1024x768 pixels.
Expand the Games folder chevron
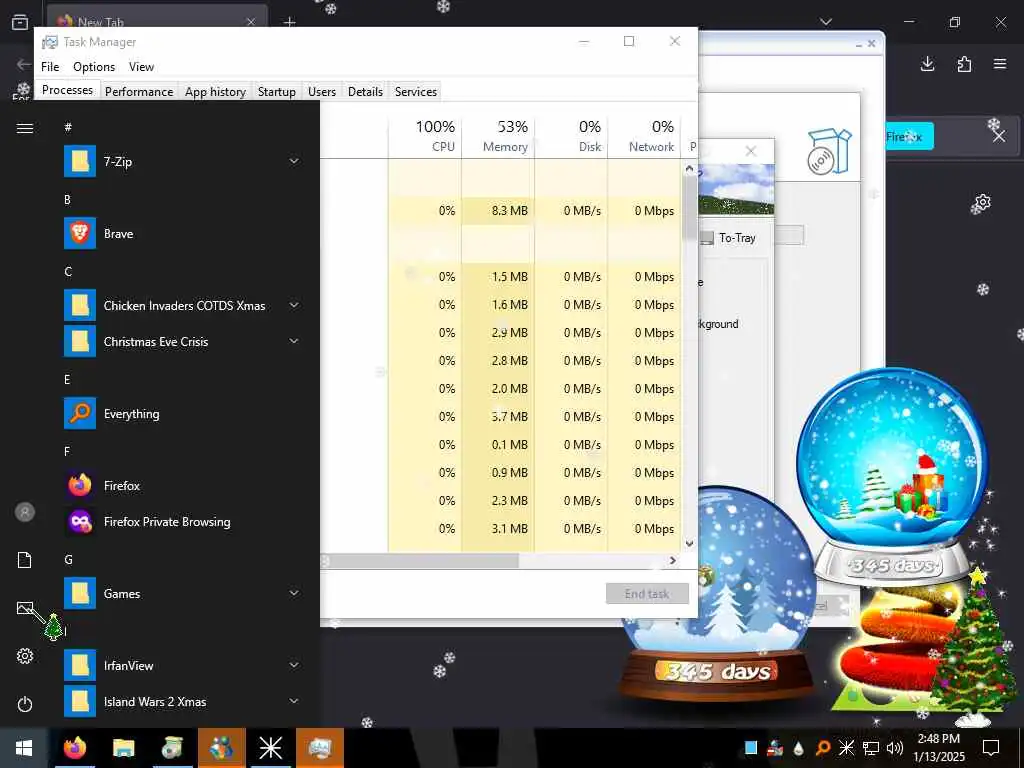[295, 593]
